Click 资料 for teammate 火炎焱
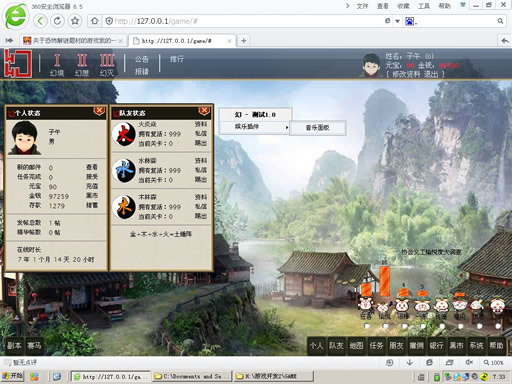Image resolution: width=512 pixels, height=384 pixels. click(201, 124)
